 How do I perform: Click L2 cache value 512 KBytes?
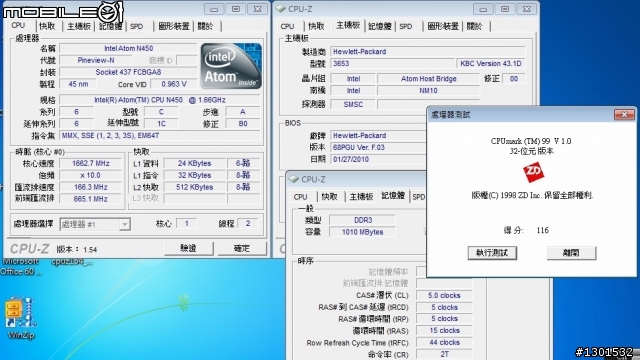[195, 187]
